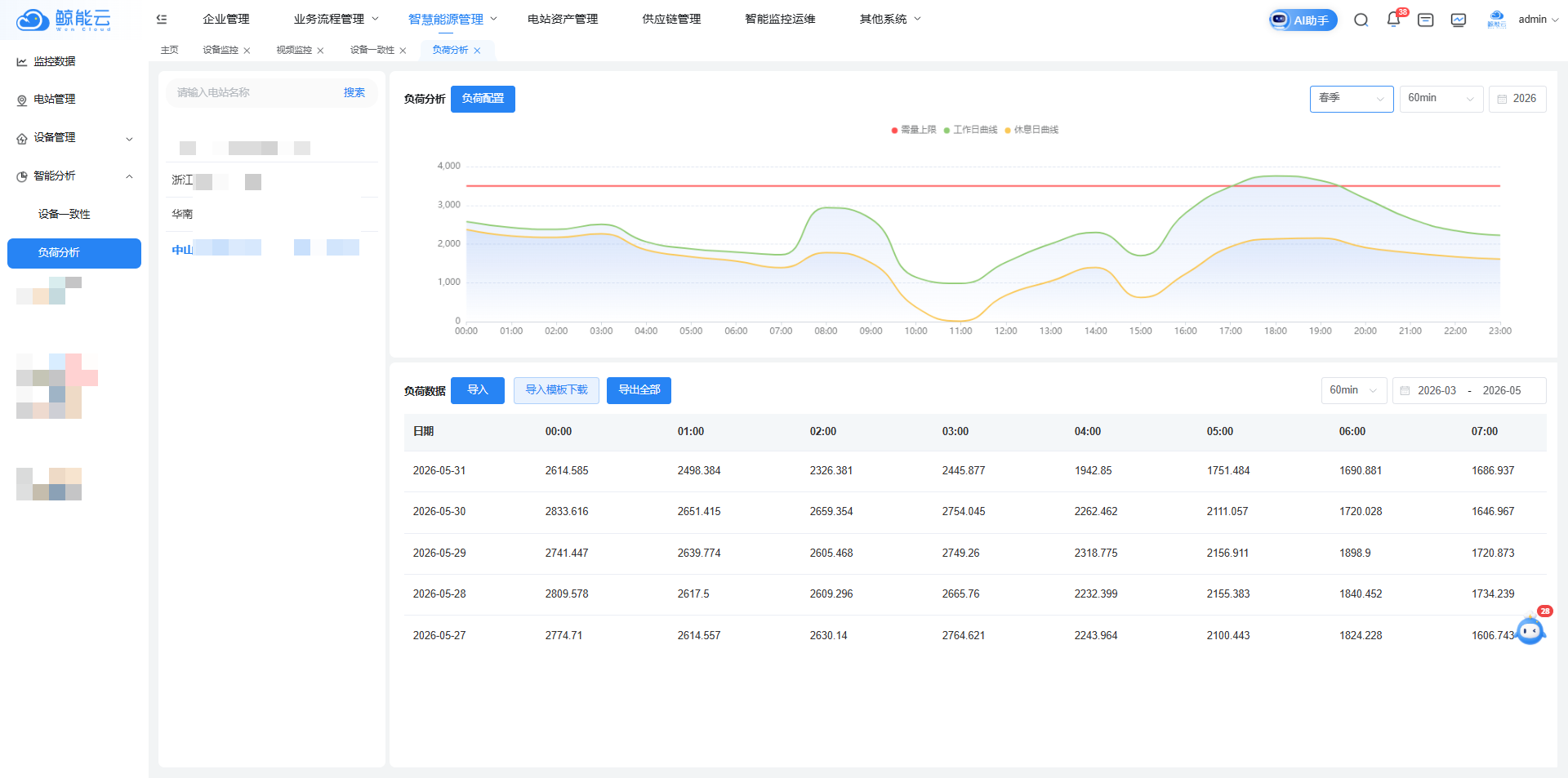Expand 设备管理 sidebar menu
This screenshot has width=1568, height=778.
74,138
